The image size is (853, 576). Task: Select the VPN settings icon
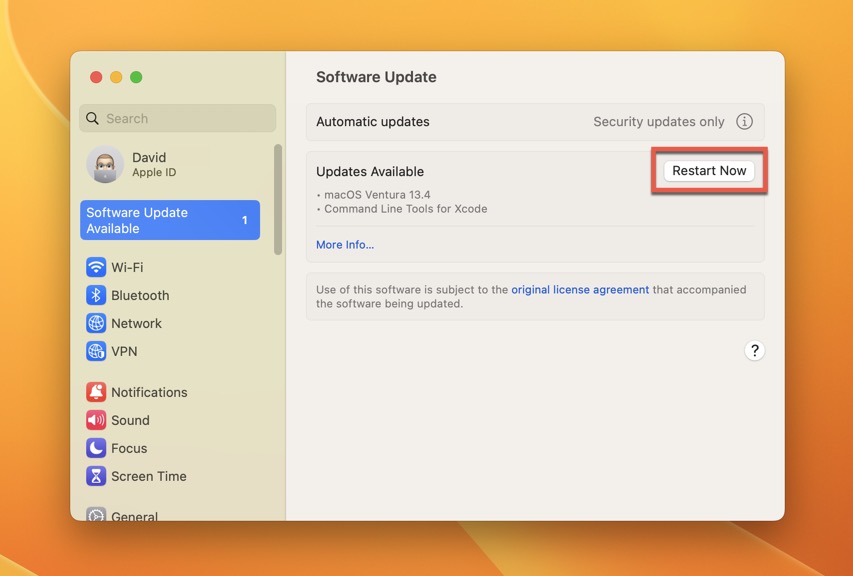pyautogui.click(x=96, y=351)
